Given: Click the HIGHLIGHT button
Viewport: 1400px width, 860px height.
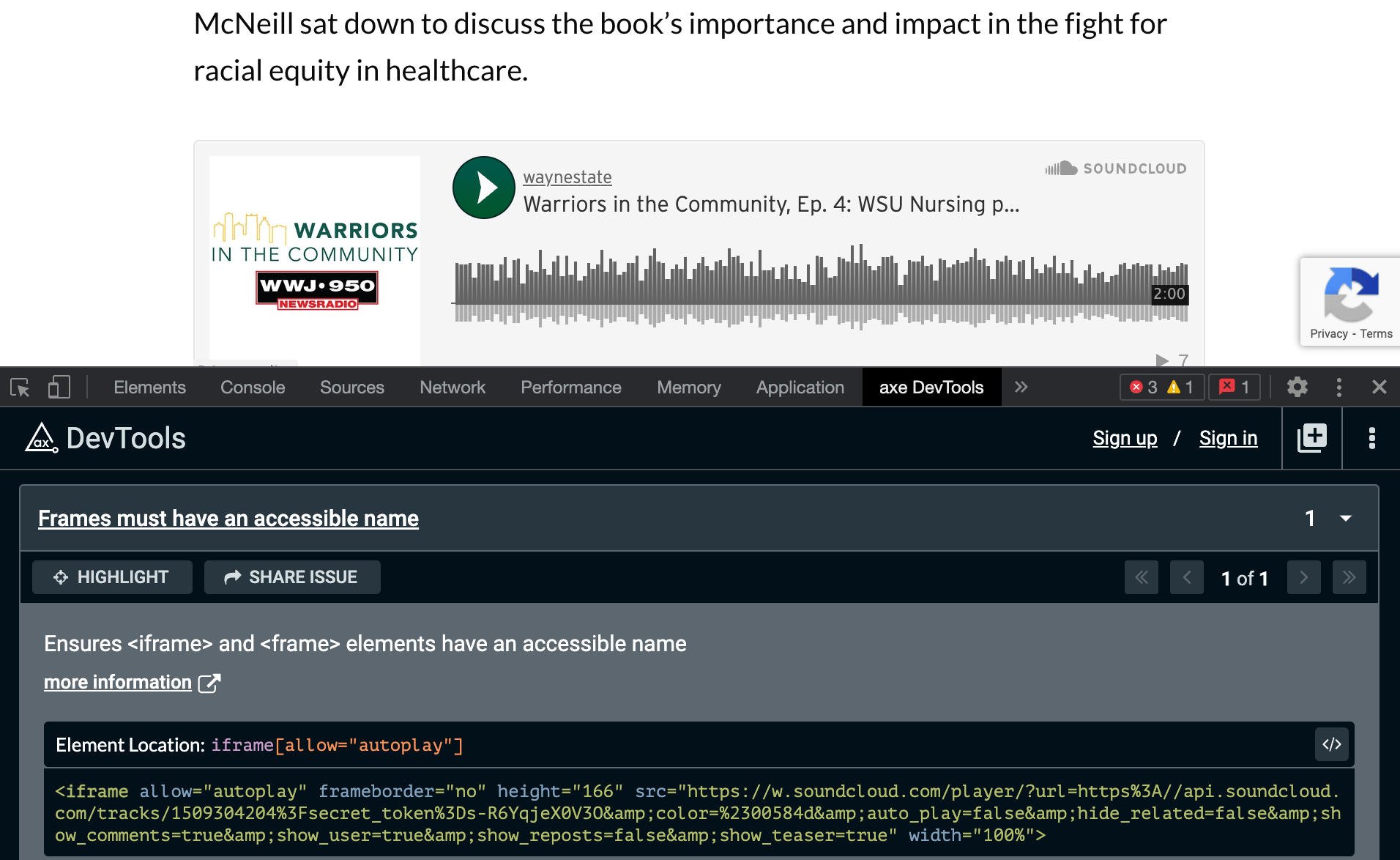Looking at the screenshot, I should (111, 577).
